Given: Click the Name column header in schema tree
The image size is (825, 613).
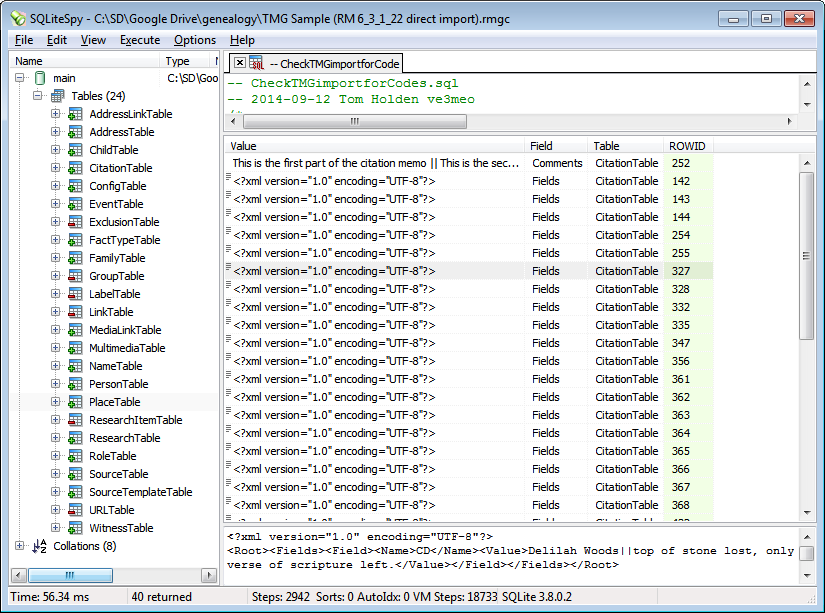Looking at the screenshot, I should tap(86, 61).
